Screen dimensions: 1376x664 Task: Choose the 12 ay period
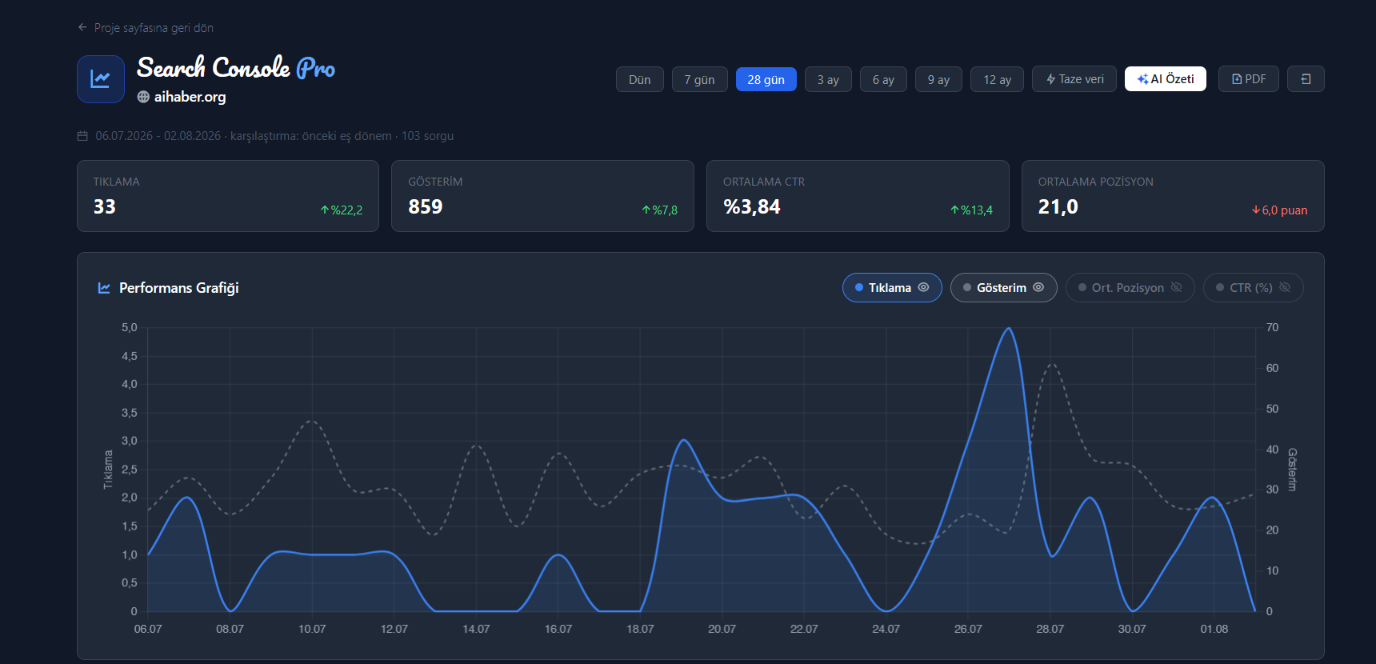tap(997, 79)
